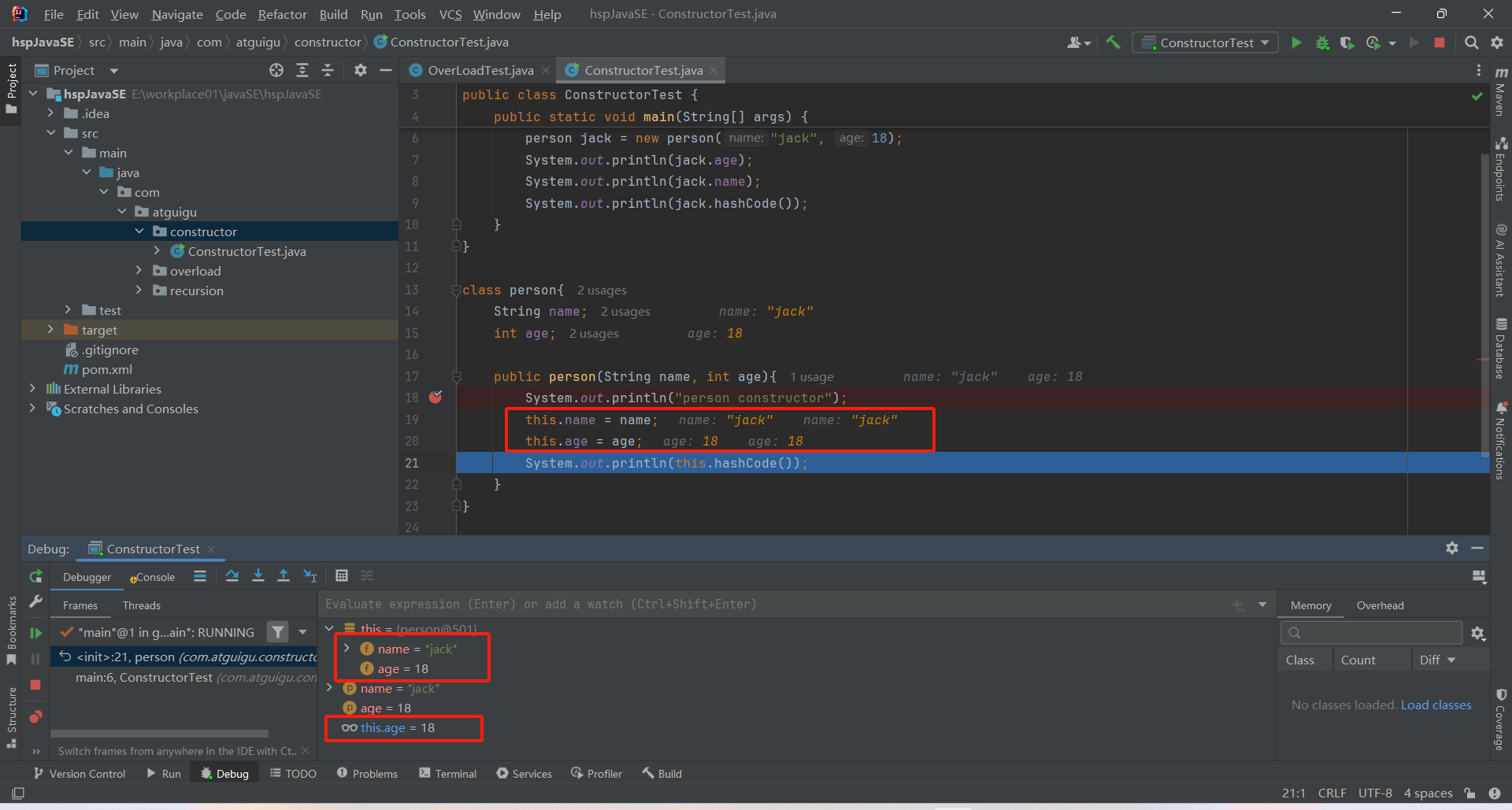Open Evaluate Expression calculator icon

[342, 576]
